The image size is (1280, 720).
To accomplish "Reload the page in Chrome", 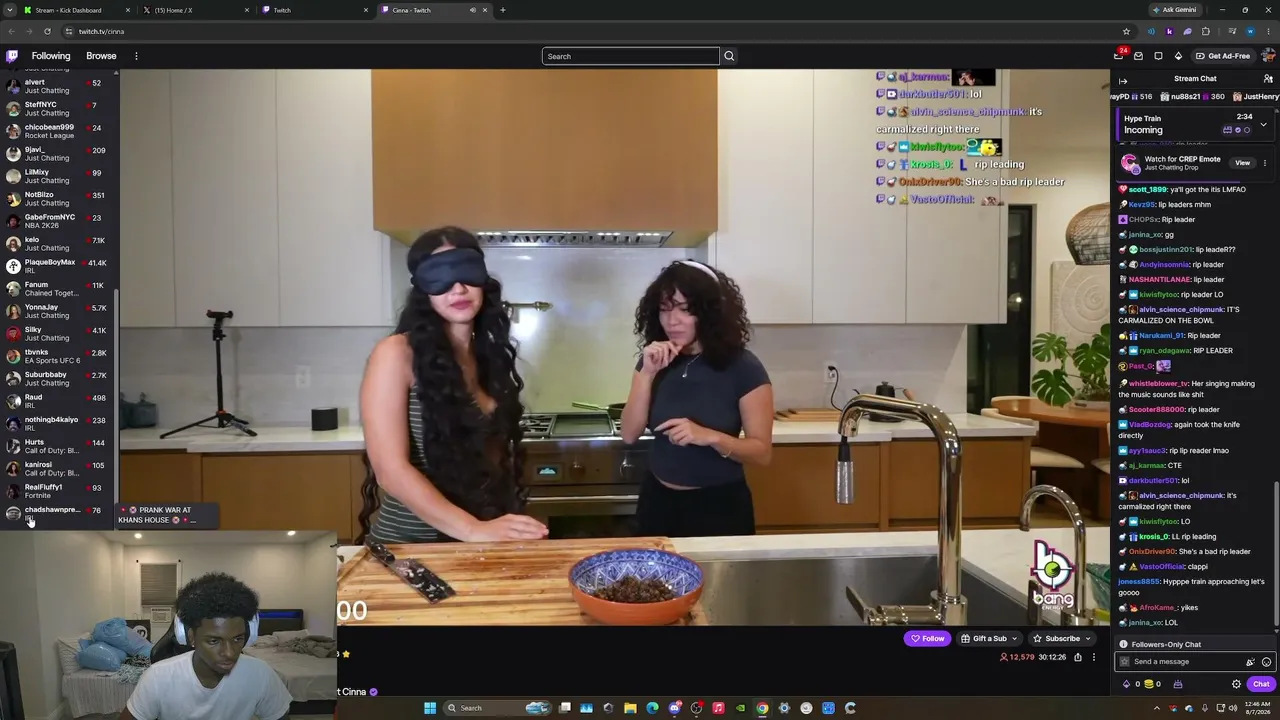I will [x=47, y=31].
